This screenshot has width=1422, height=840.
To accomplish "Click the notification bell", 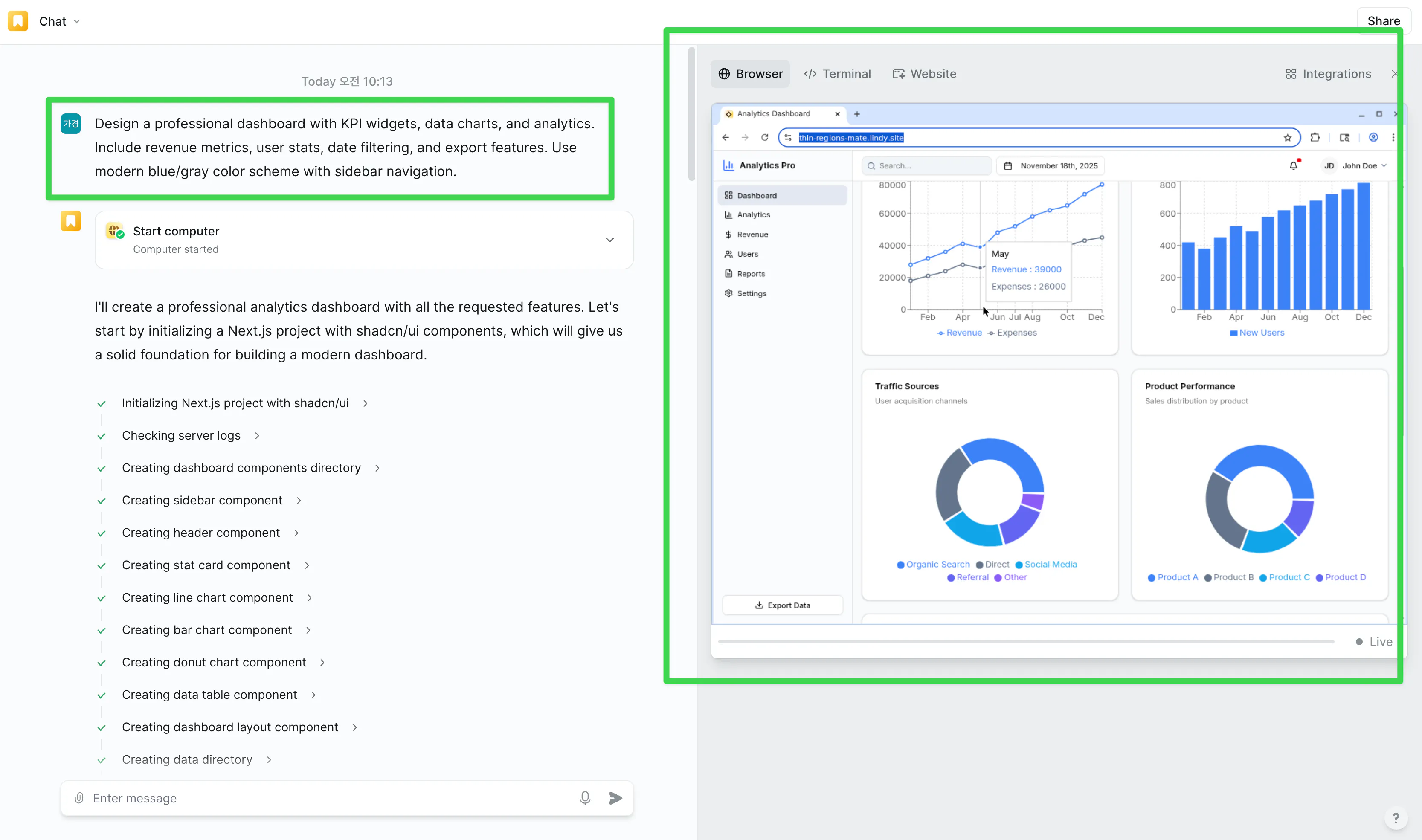I will point(1294,165).
